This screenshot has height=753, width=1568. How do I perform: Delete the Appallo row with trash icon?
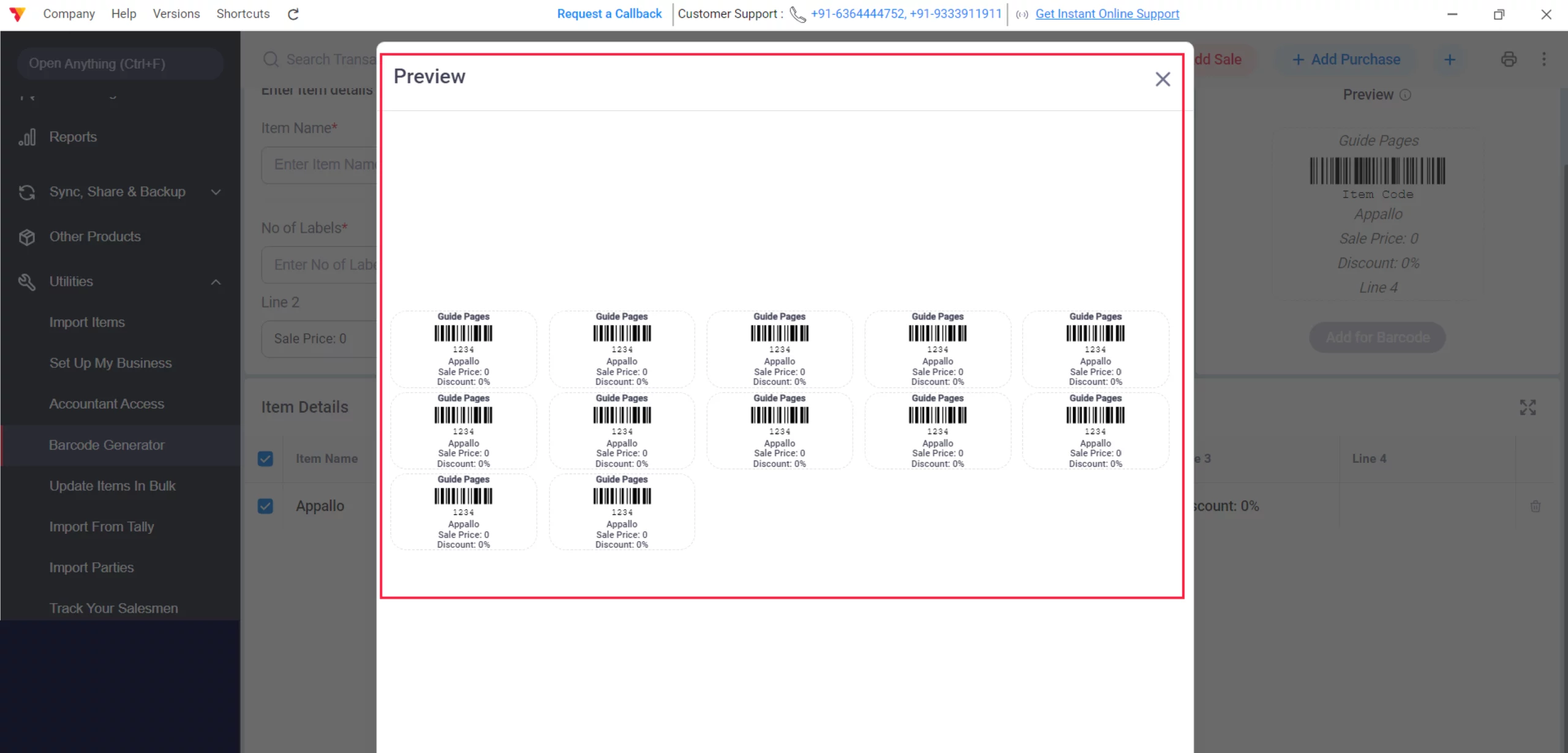tap(1536, 506)
